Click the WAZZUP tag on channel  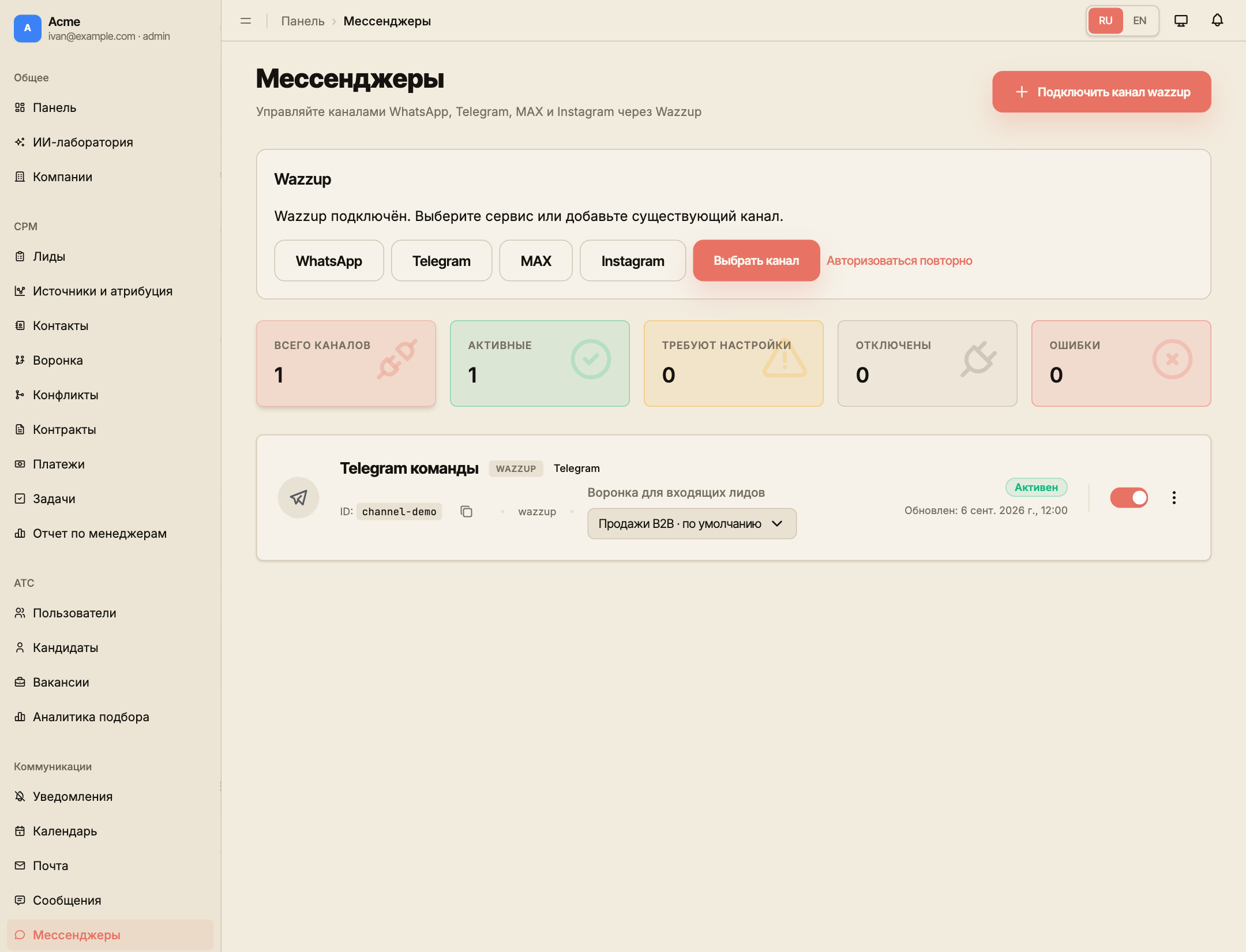tap(516, 468)
